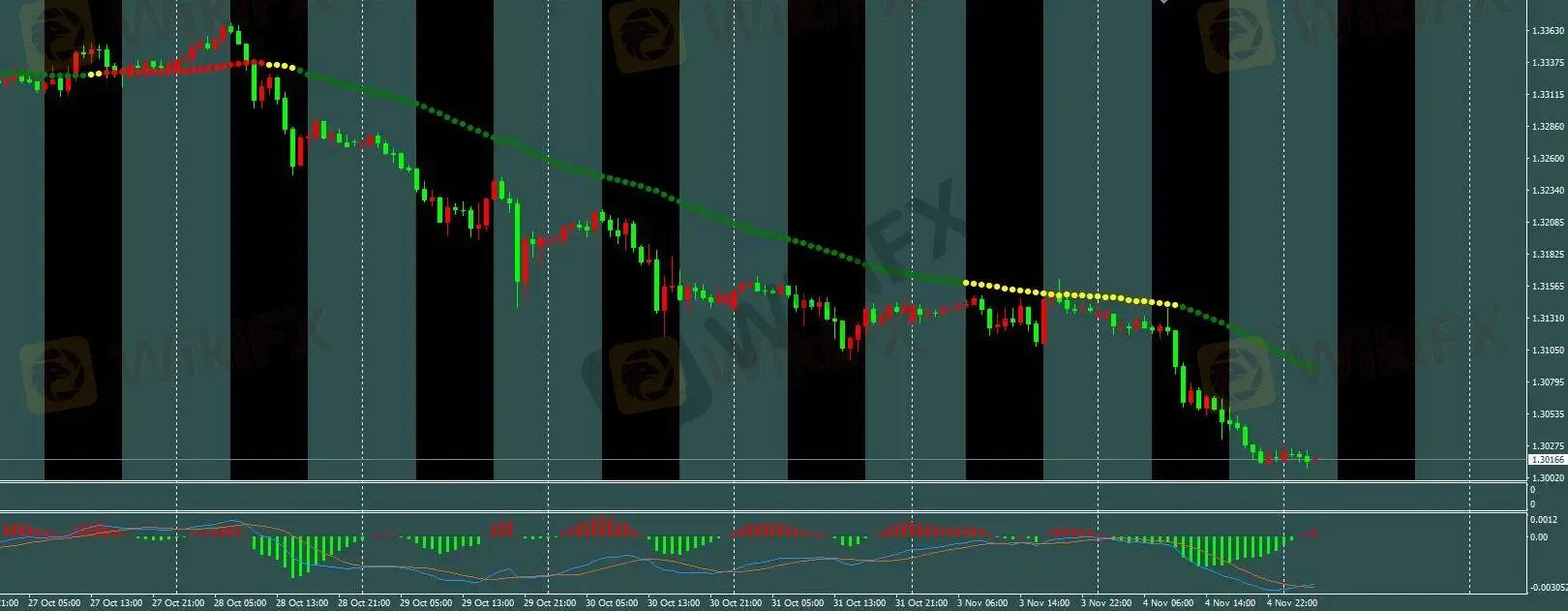Click the 0.0012 MACD scale label
Viewport: 1568px width, 611px height.
click(x=1544, y=520)
